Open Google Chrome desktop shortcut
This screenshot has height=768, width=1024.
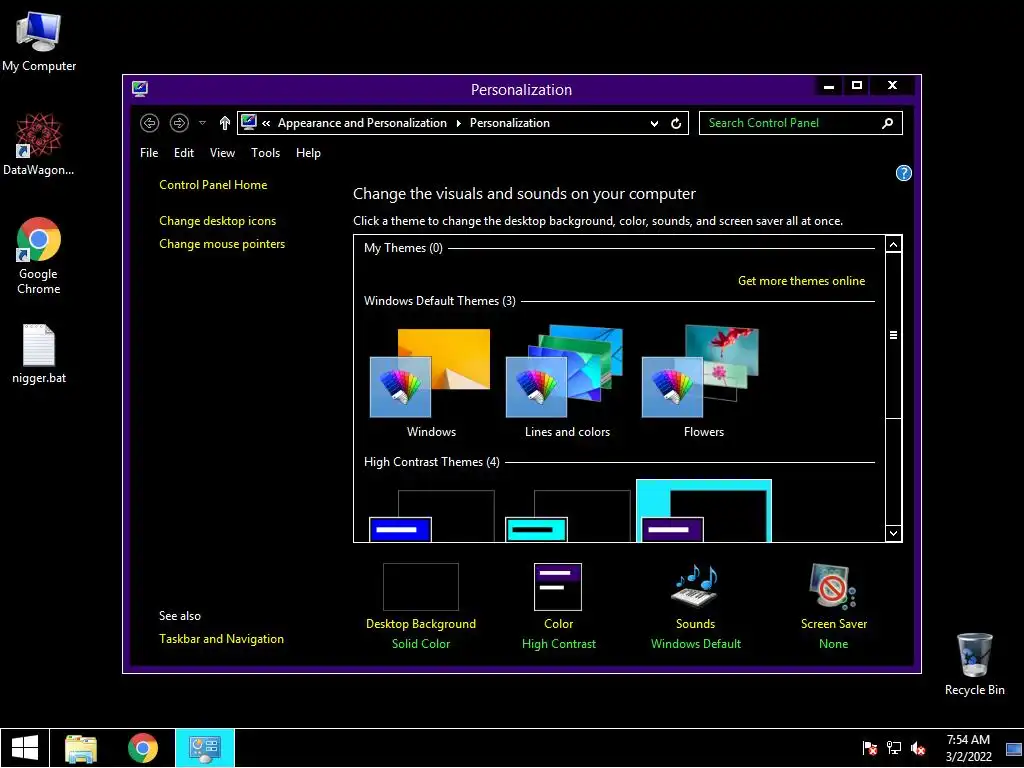tap(39, 256)
